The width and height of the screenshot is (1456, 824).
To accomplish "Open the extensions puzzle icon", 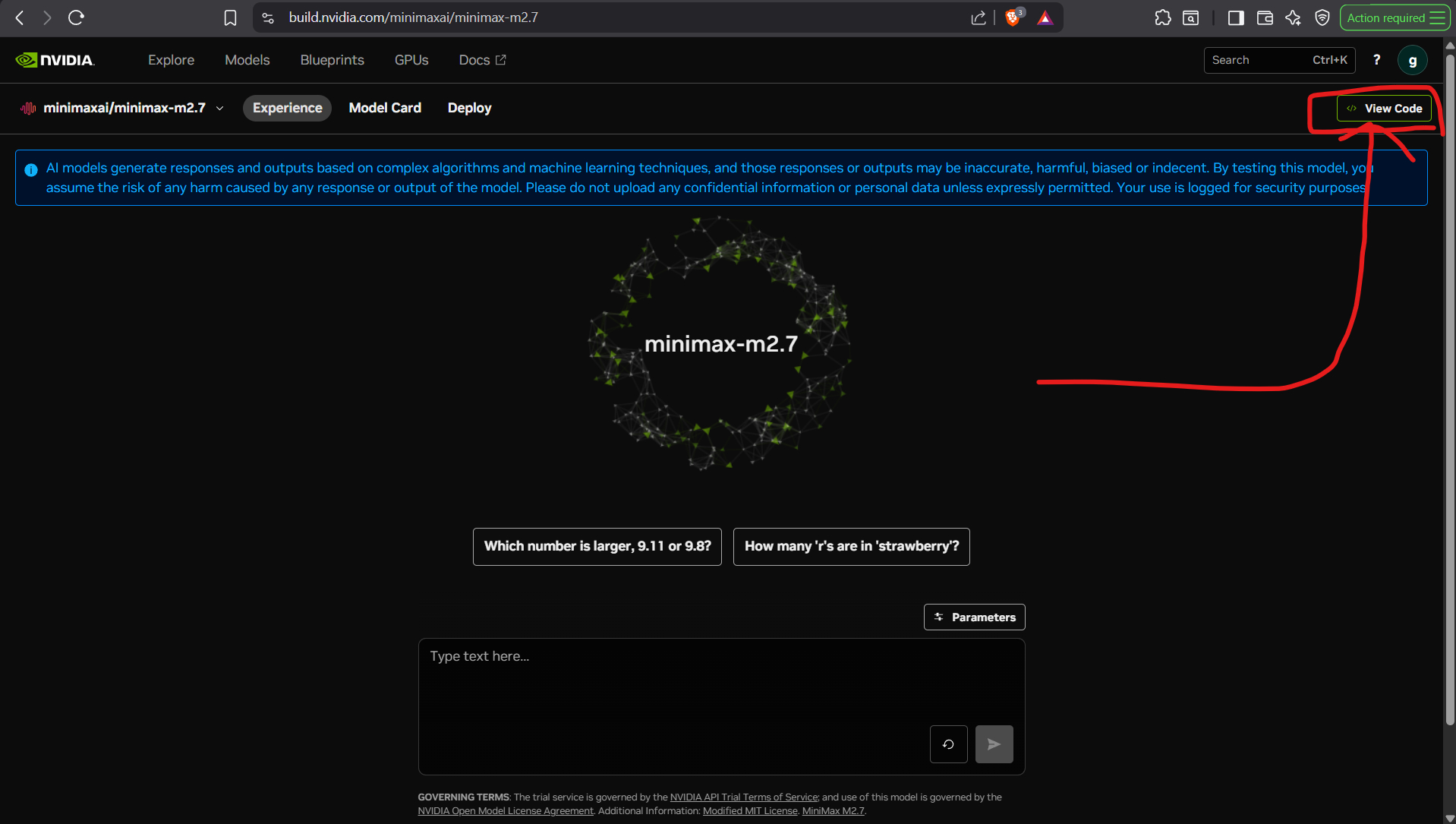I will tap(1162, 17).
